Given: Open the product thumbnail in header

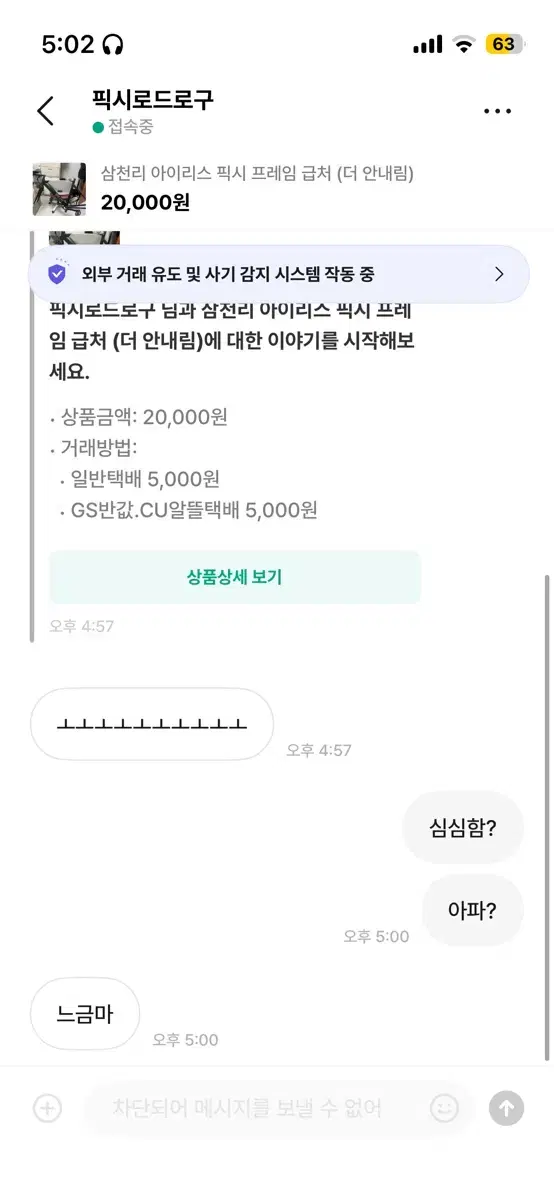Looking at the screenshot, I should tap(59, 189).
